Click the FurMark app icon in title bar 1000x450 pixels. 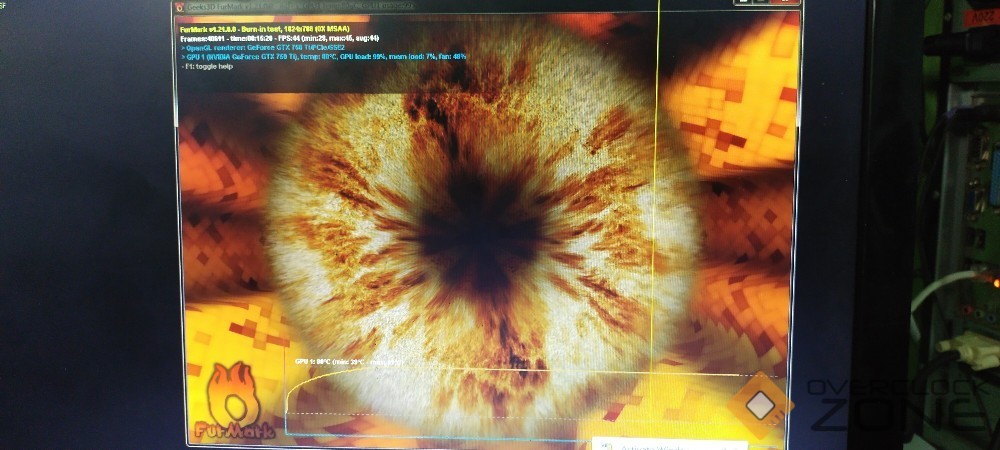pyautogui.click(x=180, y=7)
